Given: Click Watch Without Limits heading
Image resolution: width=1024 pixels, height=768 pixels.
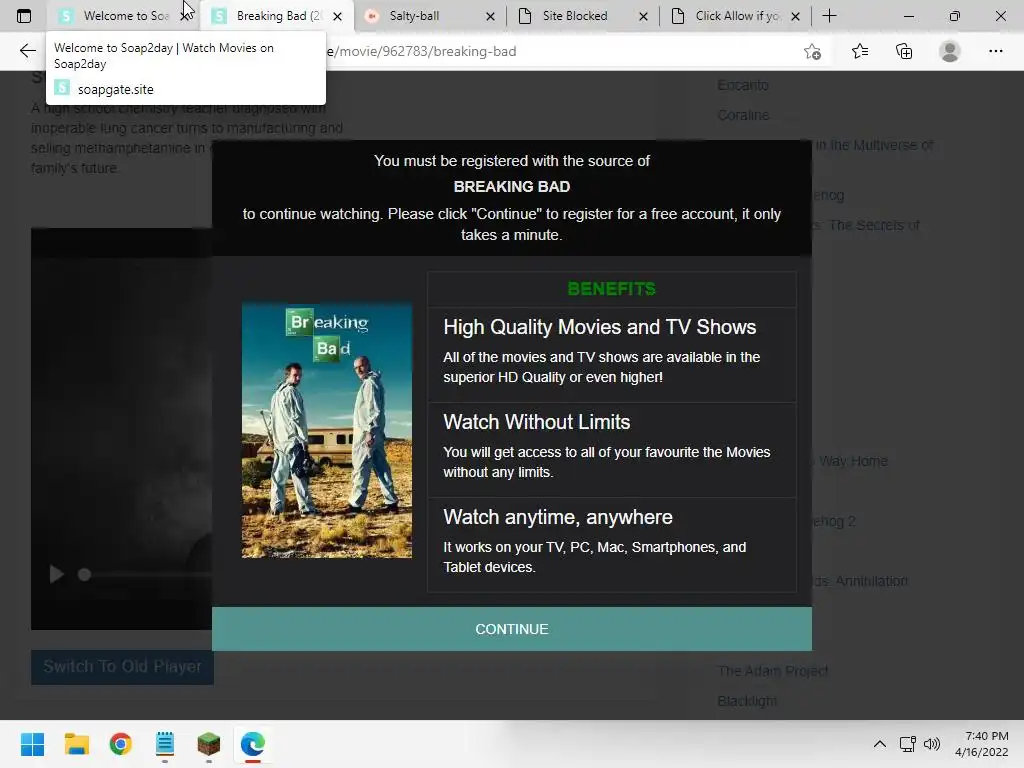Looking at the screenshot, I should point(537,422).
